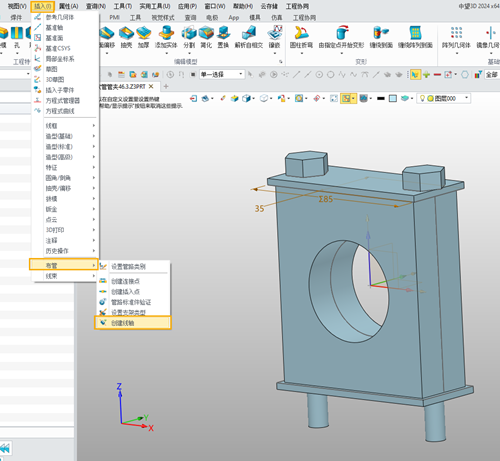Click the 加厚 (Thicken) tool icon
500x461 pixels.
pos(144,33)
